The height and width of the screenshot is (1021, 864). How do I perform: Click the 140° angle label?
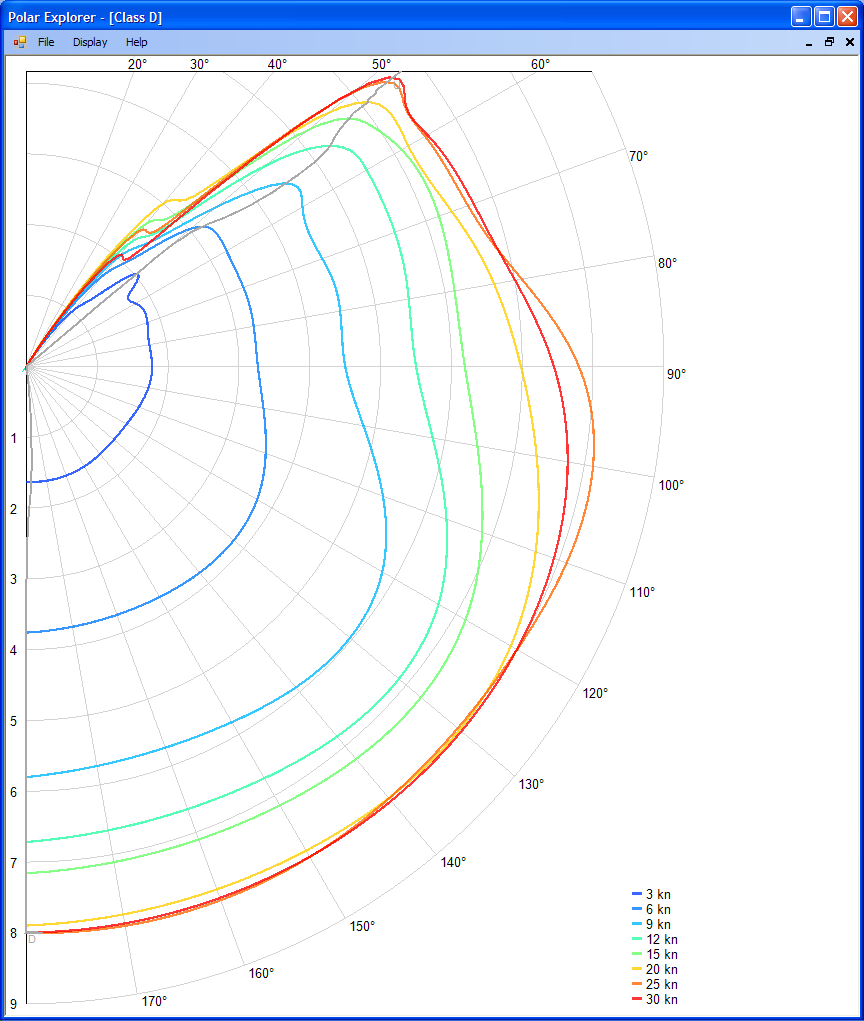[x=453, y=862]
